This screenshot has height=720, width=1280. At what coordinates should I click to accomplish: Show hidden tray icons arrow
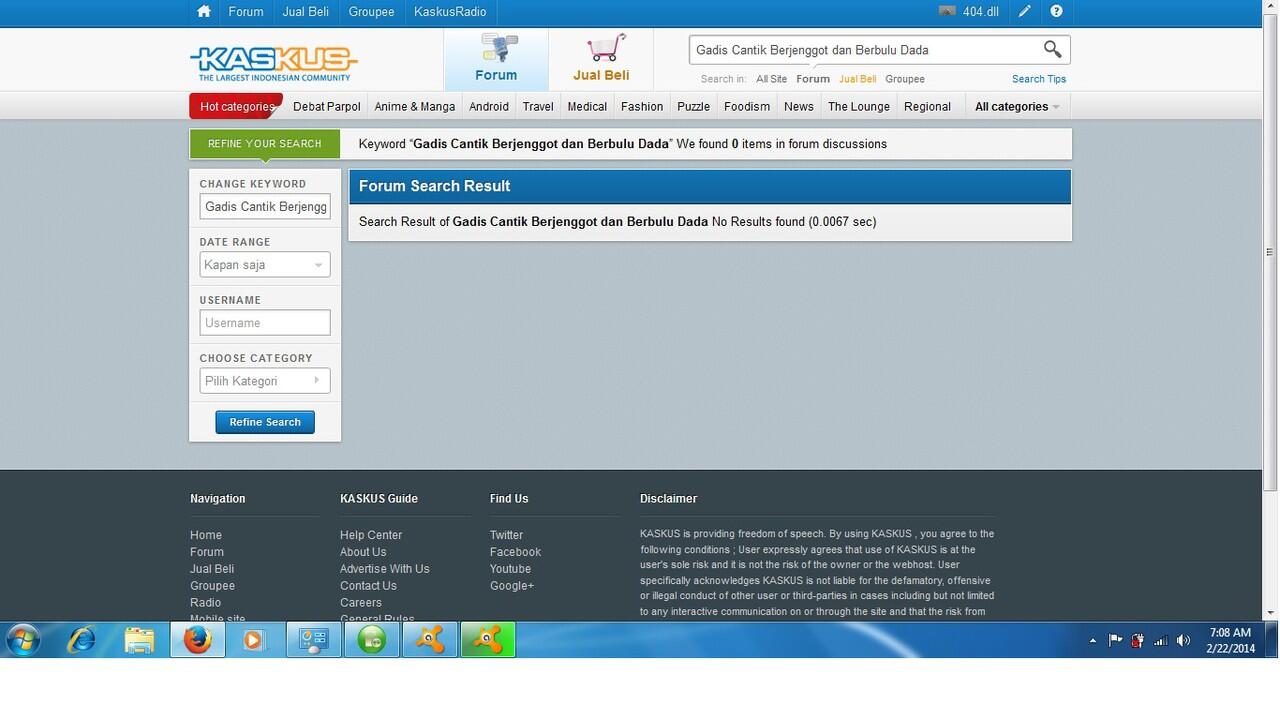(x=1093, y=640)
